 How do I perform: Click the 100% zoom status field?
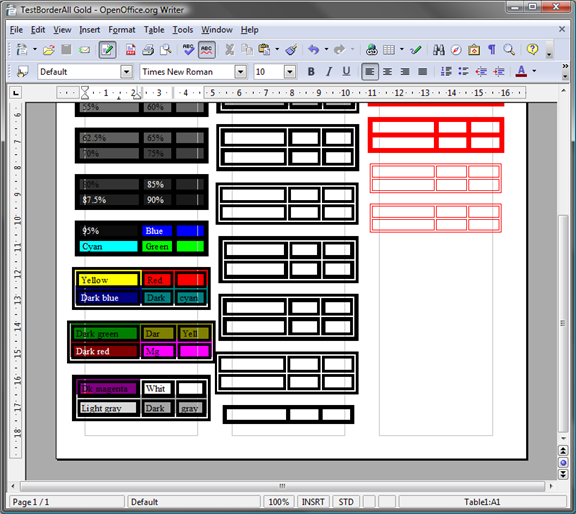(278, 502)
